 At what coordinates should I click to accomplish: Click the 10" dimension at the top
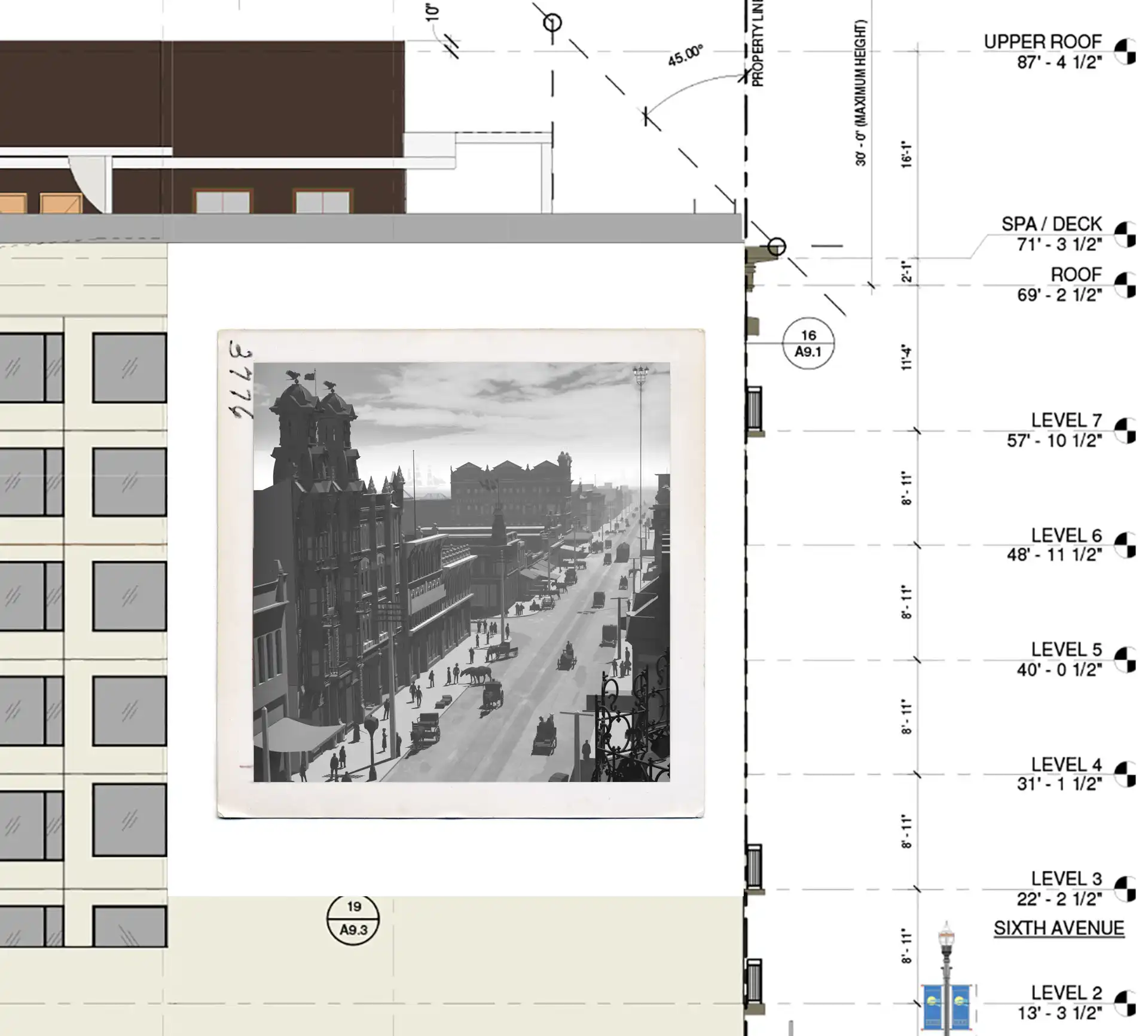[x=433, y=12]
